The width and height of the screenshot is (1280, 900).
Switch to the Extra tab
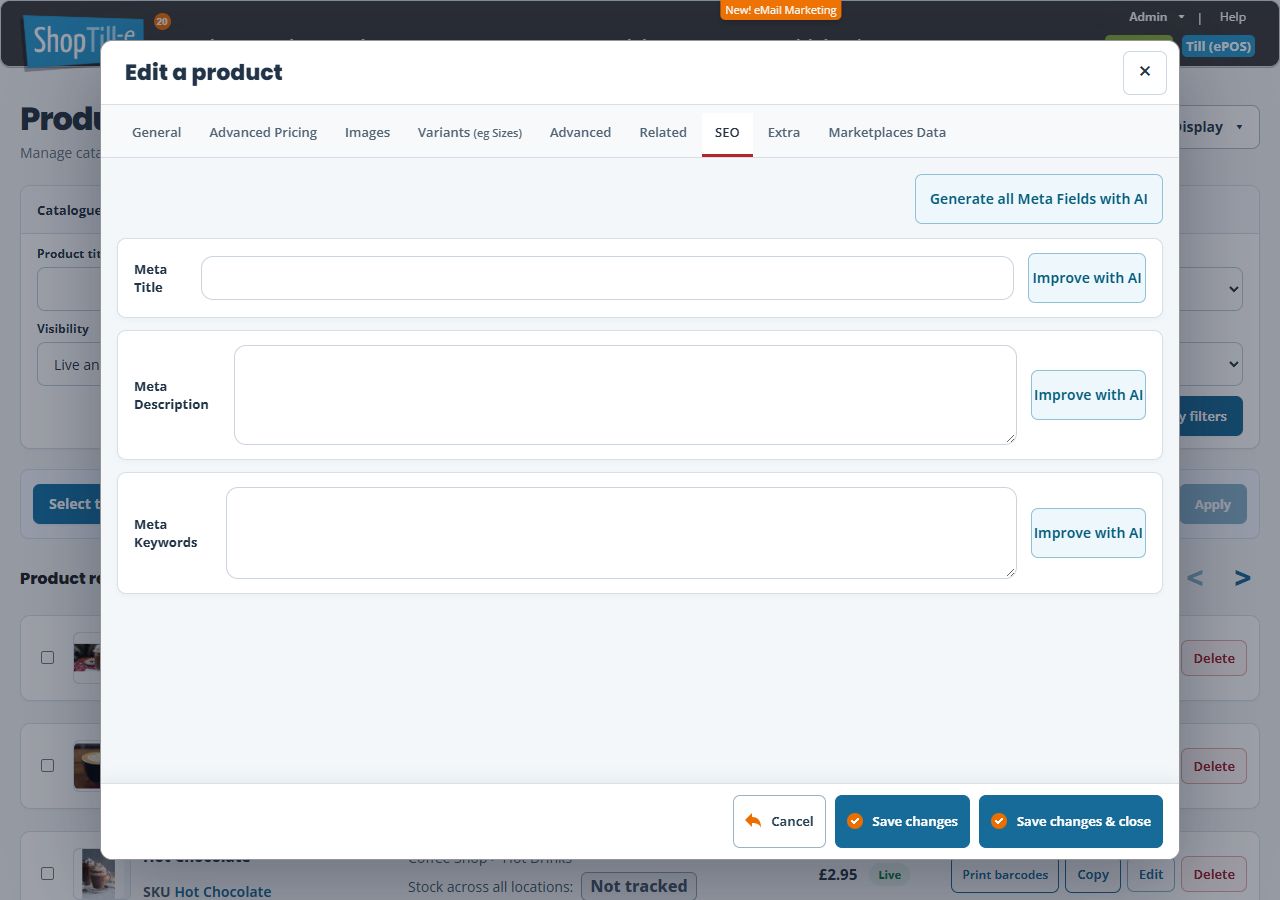pyautogui.click(x=784, y=132)
